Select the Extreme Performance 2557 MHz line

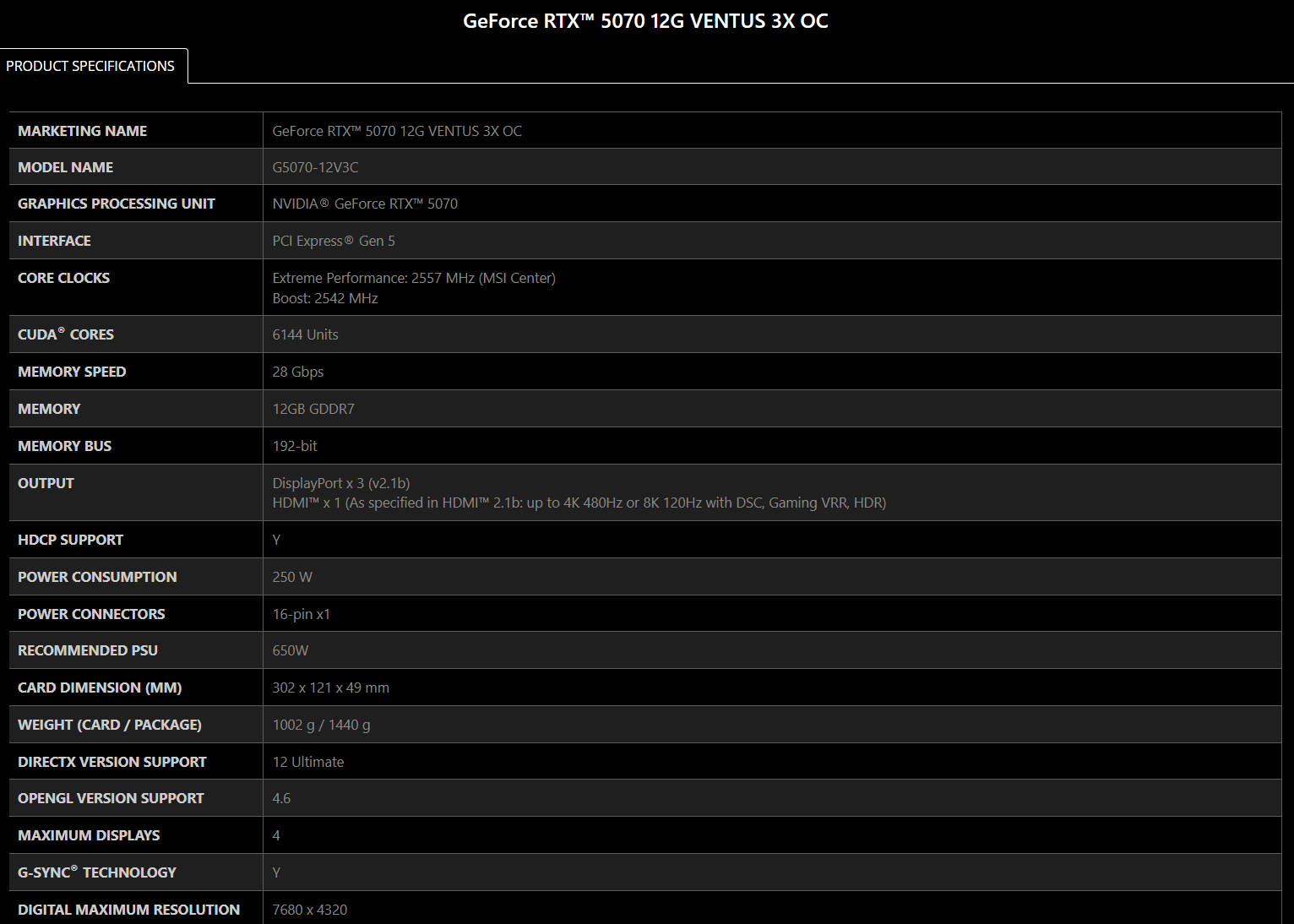[x=414, y=278]
